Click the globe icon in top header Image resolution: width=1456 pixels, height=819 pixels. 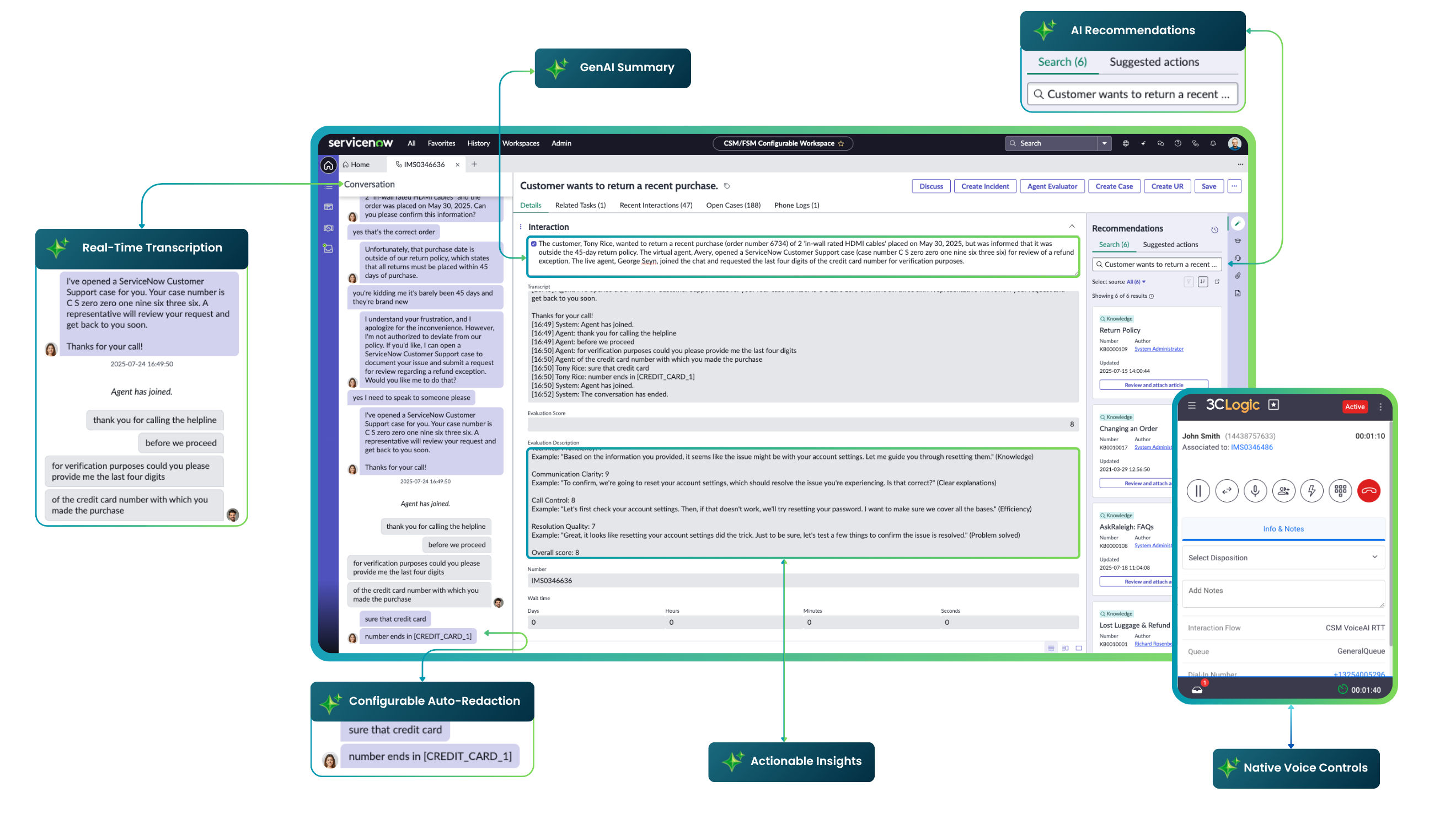coord(1125,143)
